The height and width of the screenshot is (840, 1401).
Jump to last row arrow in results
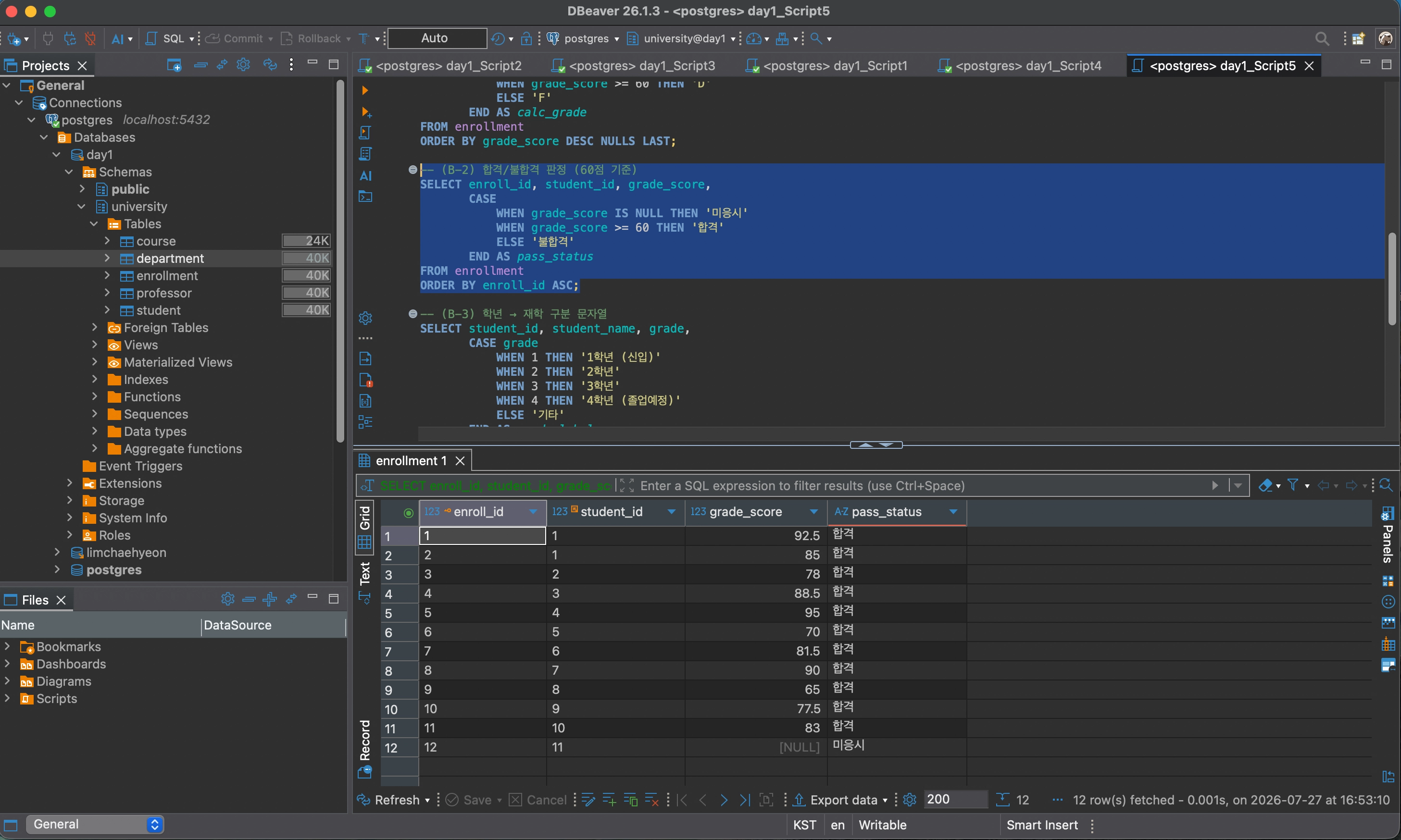[x=745, y=800]
